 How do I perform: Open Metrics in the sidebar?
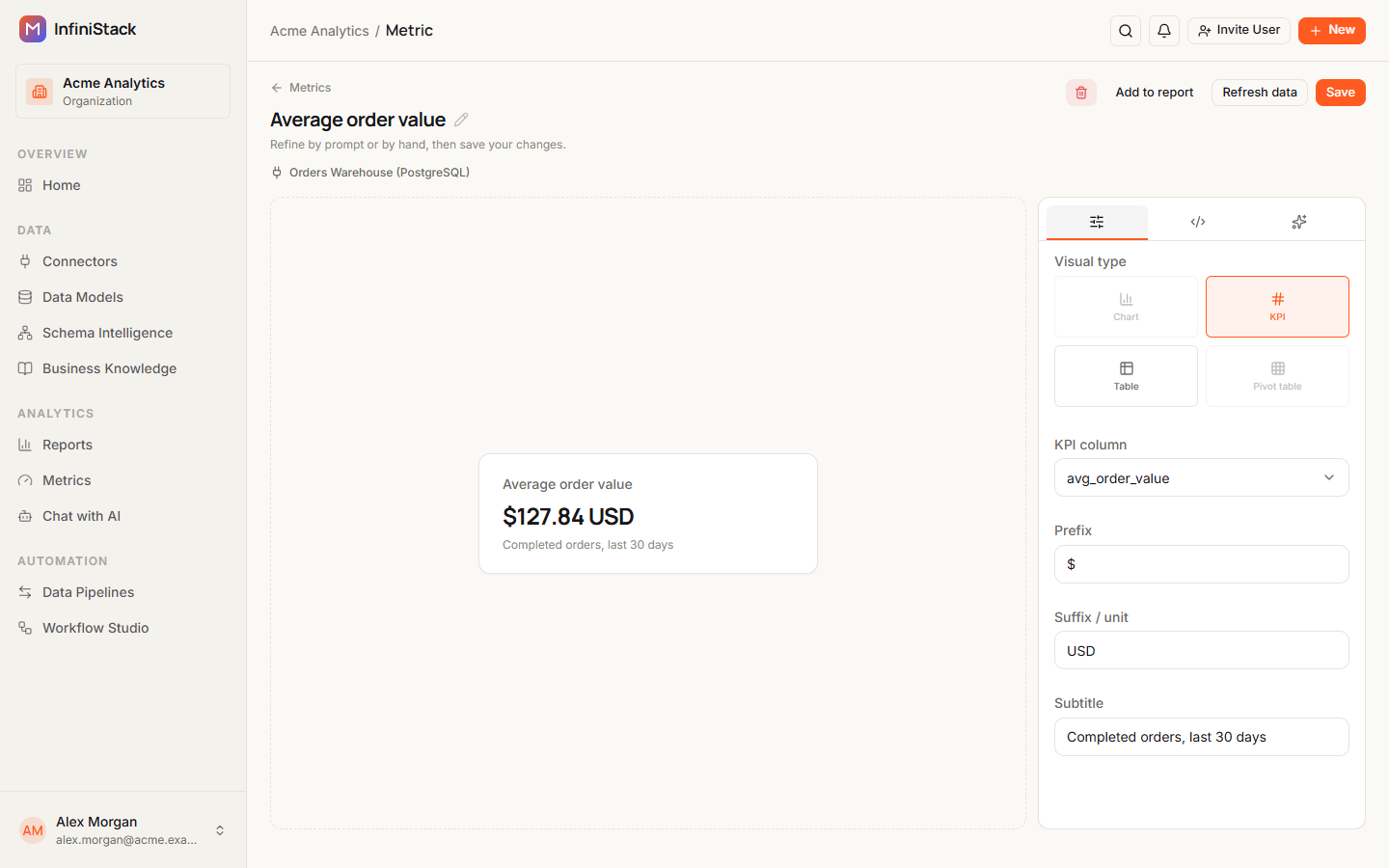point(123,480)
